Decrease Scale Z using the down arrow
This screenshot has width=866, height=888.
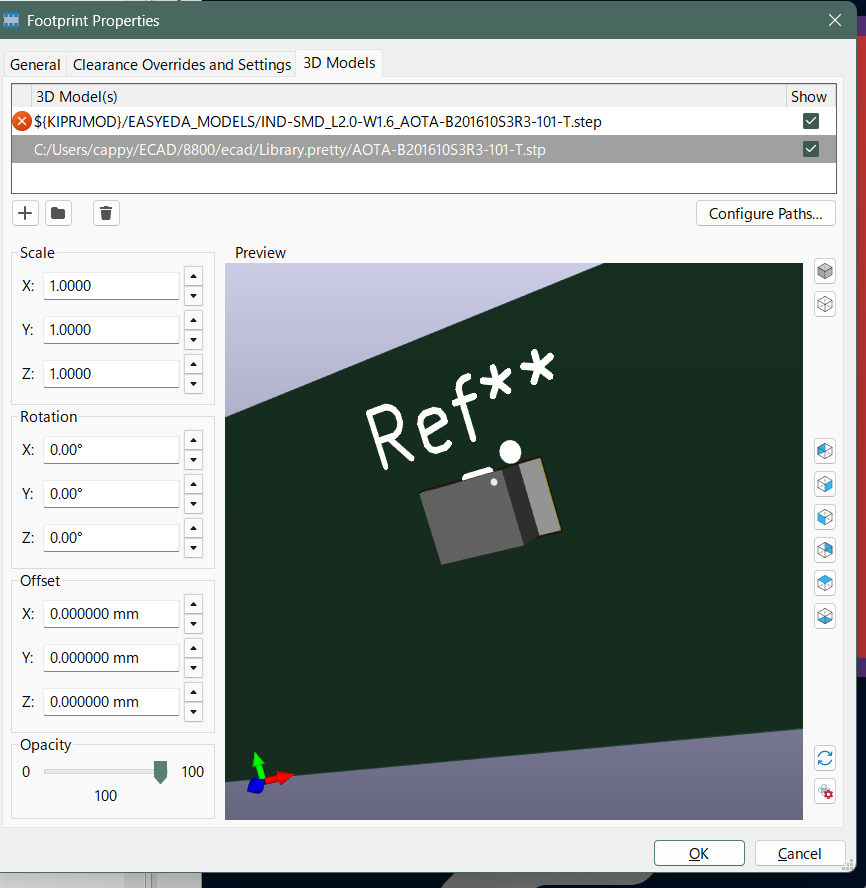(194, 383)
